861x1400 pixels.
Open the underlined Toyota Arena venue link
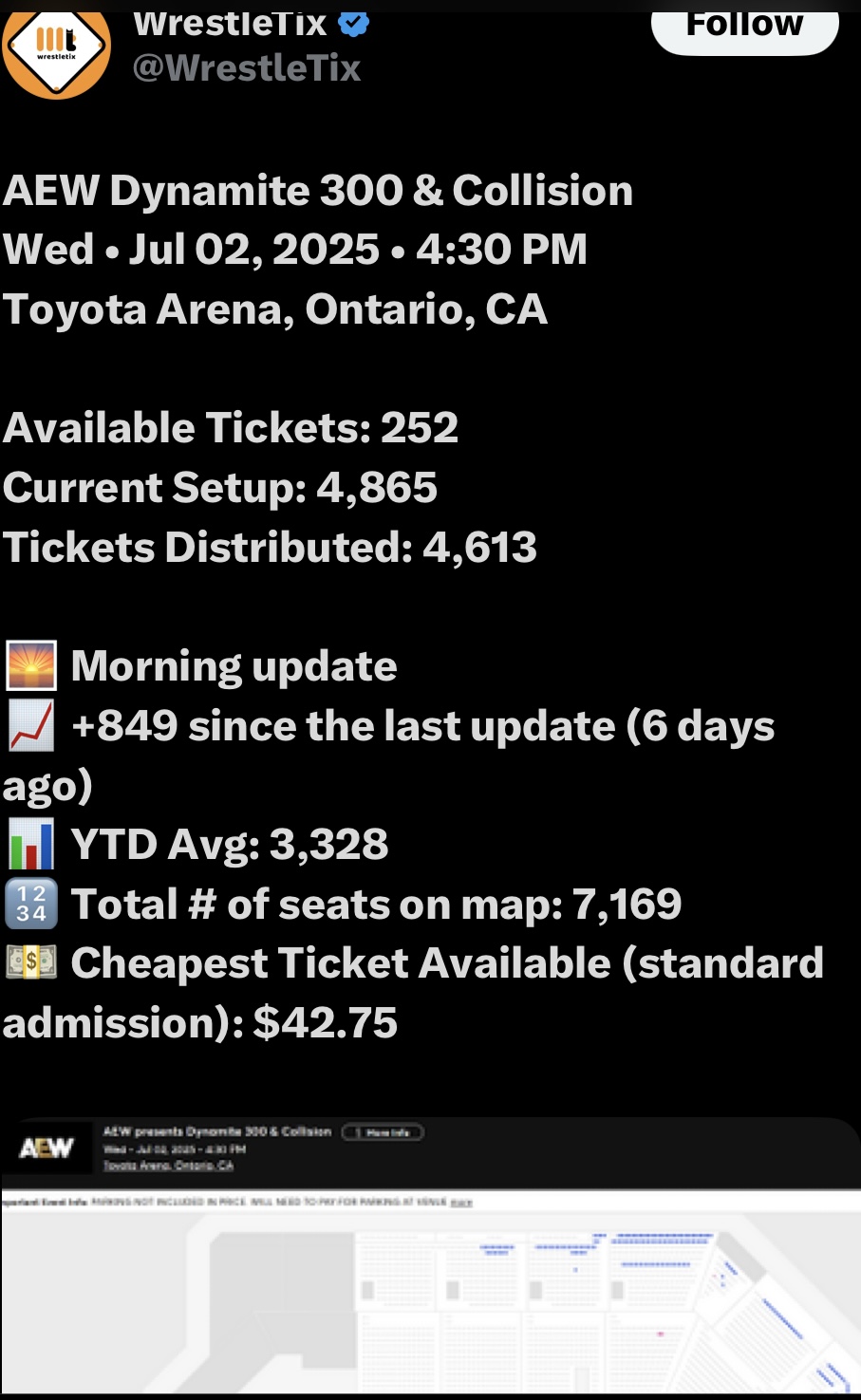[168, 1166]
